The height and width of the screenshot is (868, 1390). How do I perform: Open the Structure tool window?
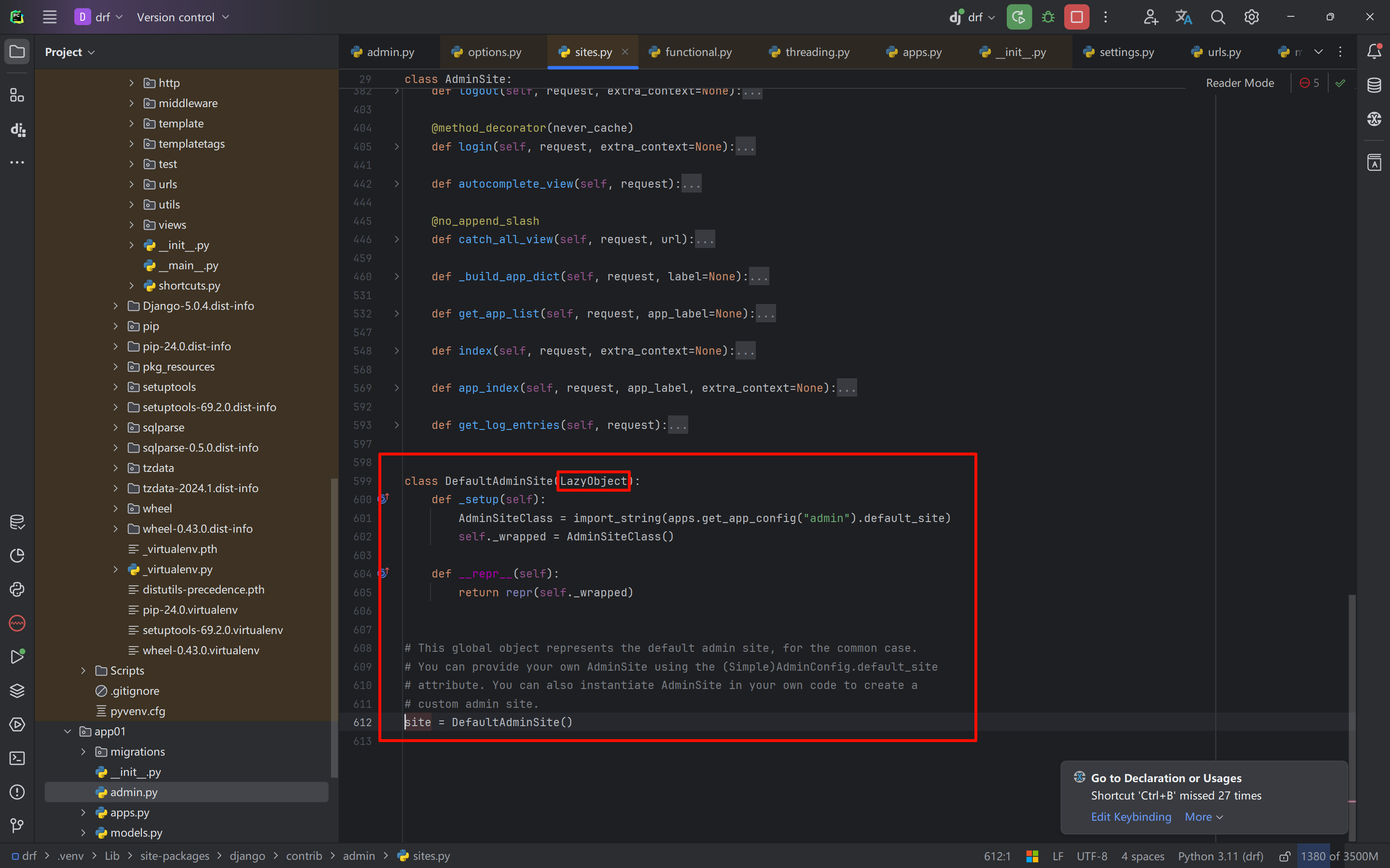pos(17,96)
